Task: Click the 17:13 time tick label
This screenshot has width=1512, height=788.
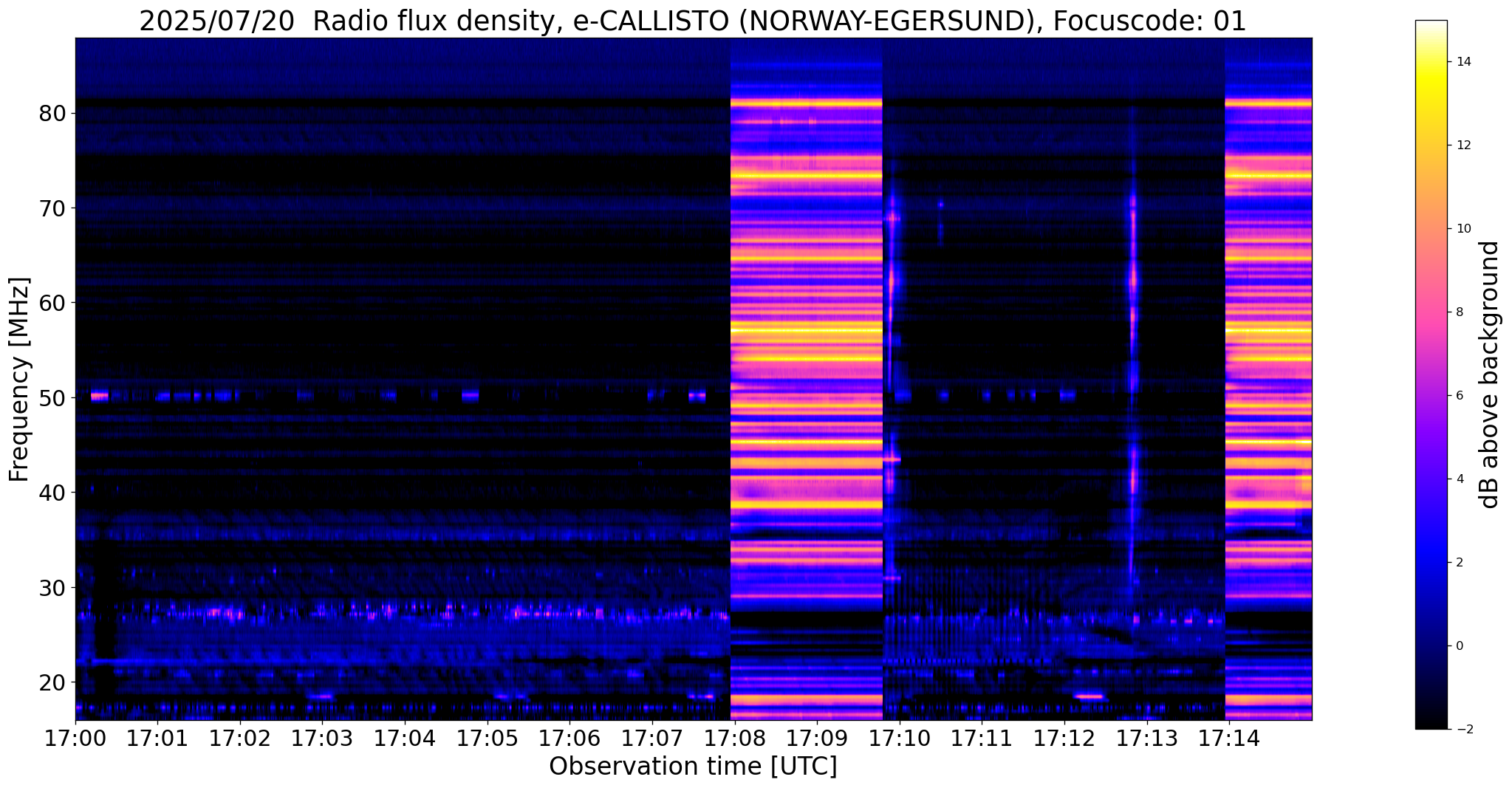Action: (x=1146, y=738)
